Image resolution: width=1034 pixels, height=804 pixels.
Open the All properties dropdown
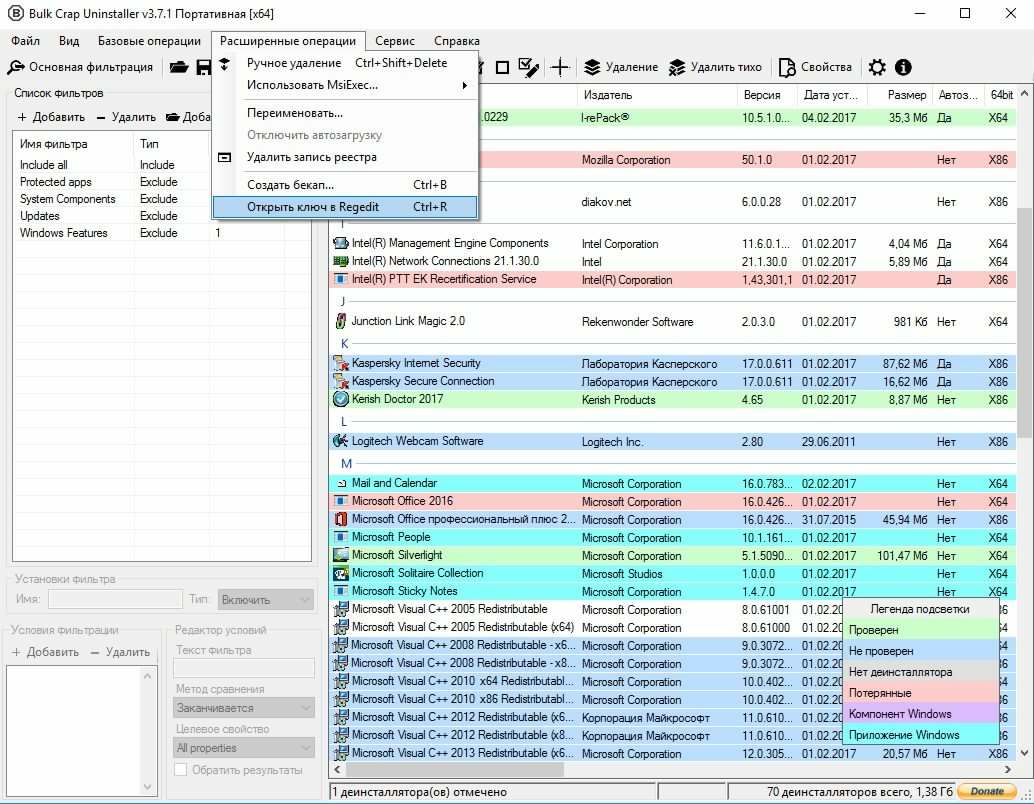pos(244,748)
